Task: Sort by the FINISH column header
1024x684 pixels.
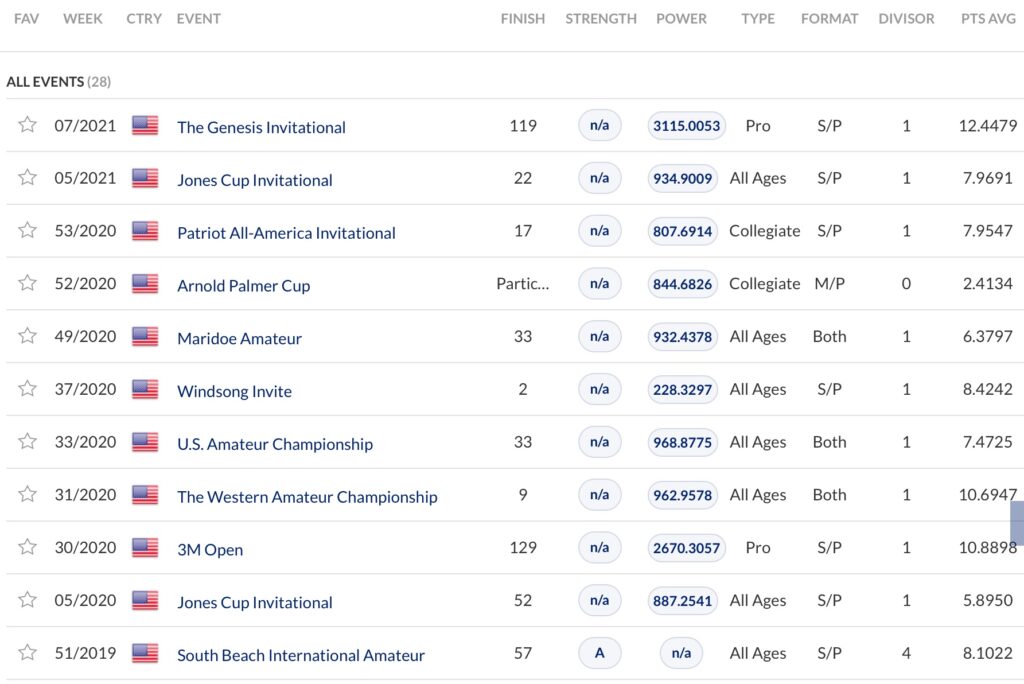Action: click(523, 19)
